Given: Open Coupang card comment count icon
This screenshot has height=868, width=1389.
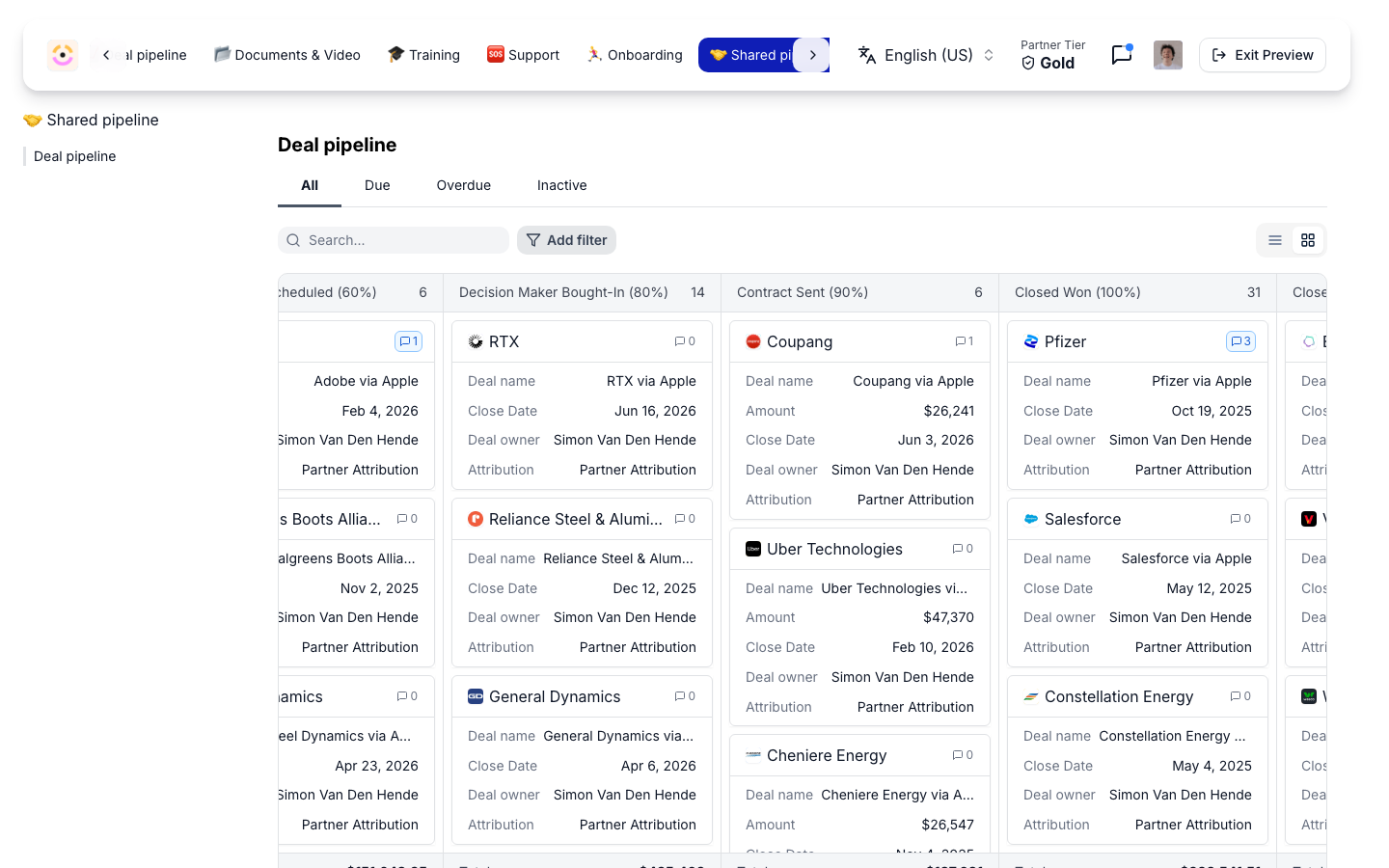Looking at the screenshot, I should (x=964, y=341).
